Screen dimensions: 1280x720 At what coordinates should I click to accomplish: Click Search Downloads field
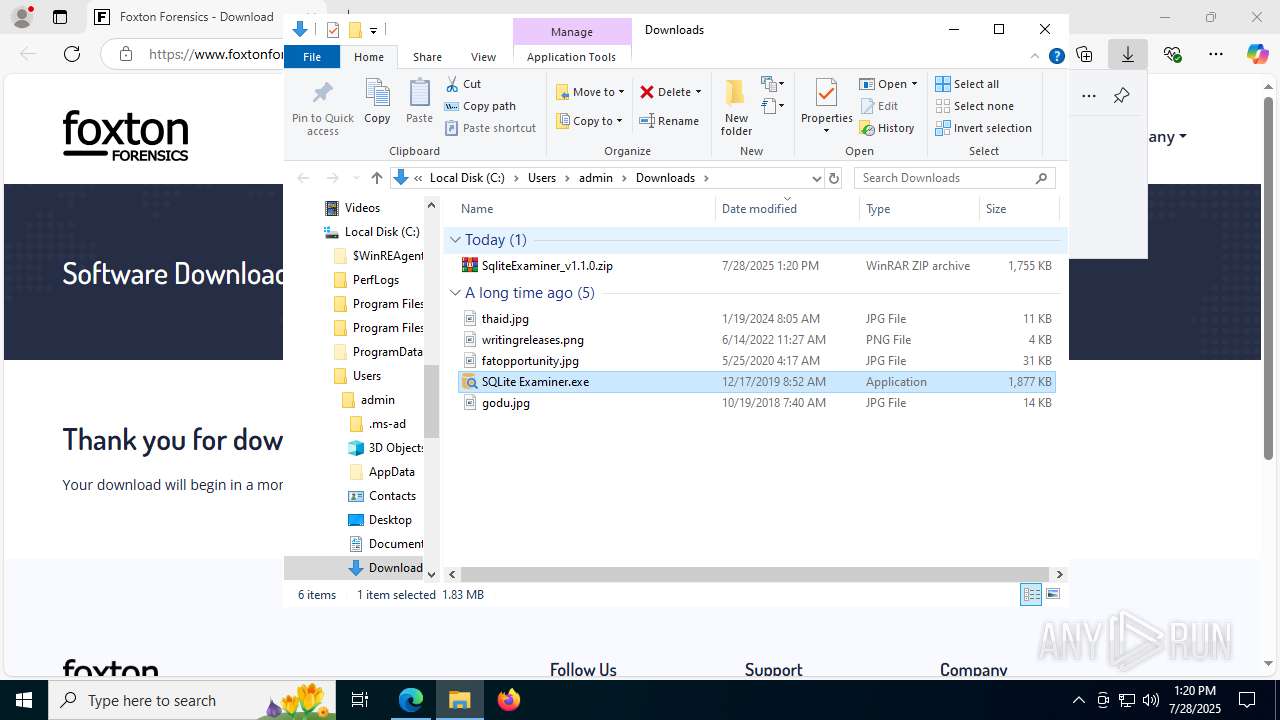point(946,178)
